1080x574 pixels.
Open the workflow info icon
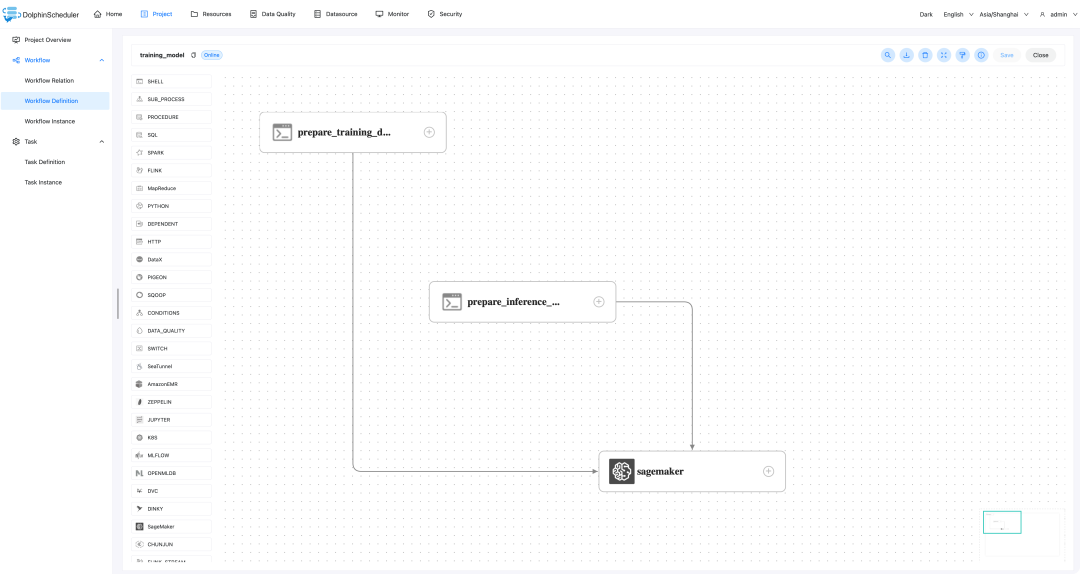(x=981, y=55)
